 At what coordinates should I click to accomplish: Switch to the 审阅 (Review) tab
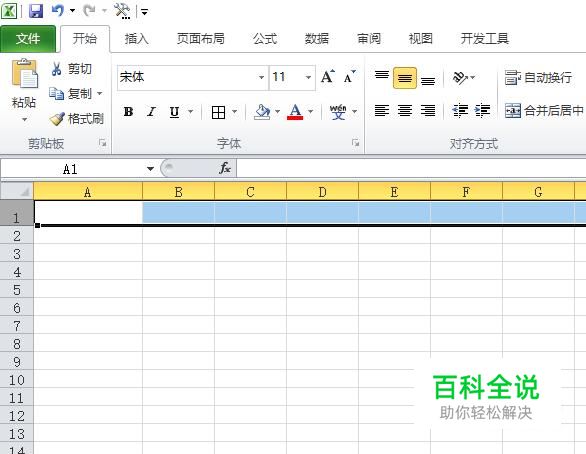tap(369, 38)
